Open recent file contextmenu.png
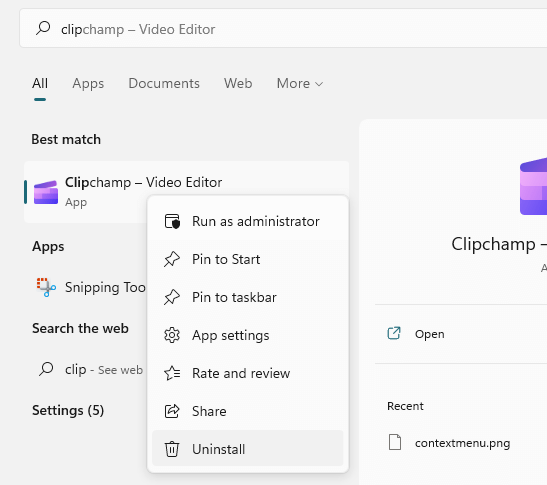 462,442
